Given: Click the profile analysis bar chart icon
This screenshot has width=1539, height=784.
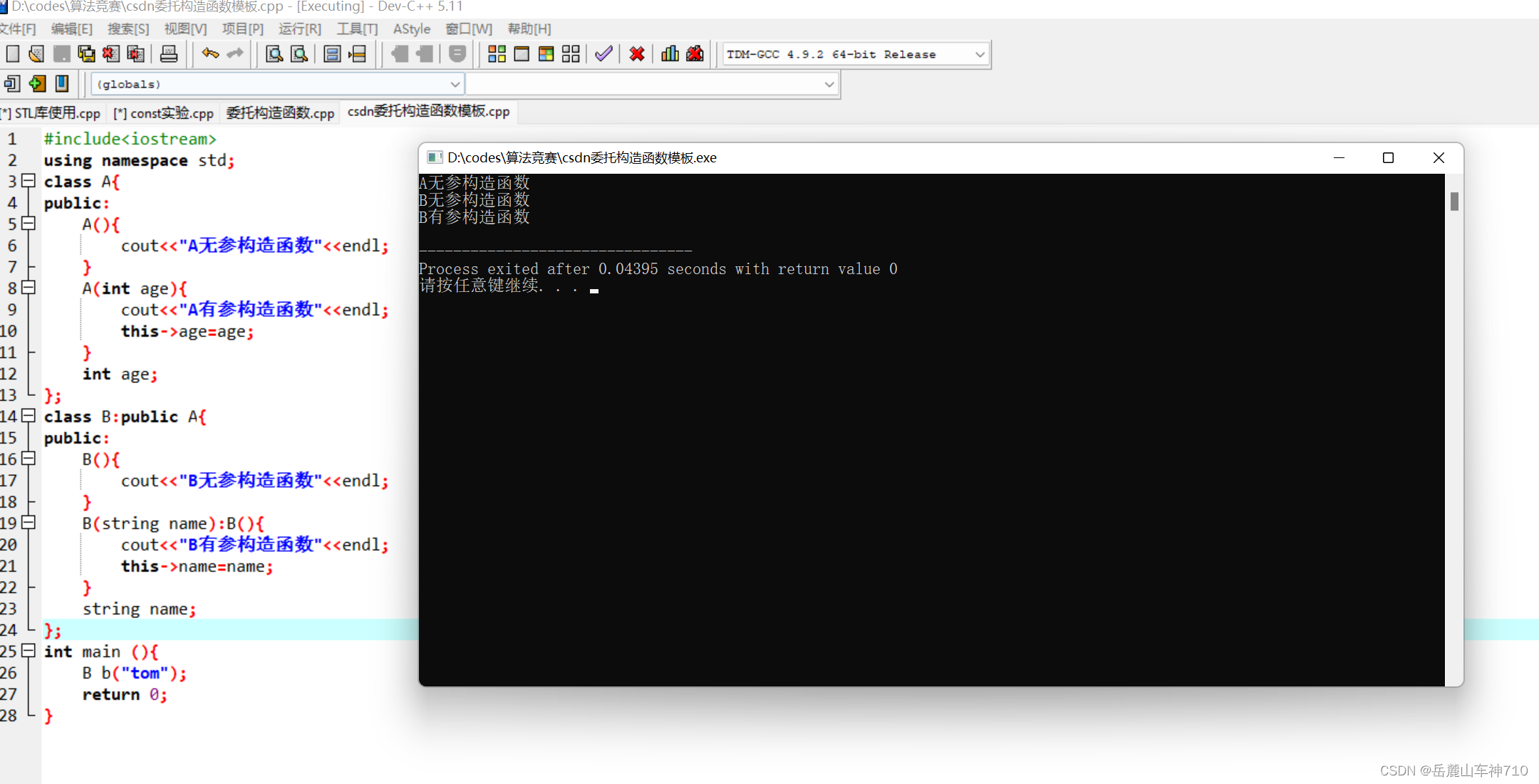Looking at the screenshot, I should click(x=670, y=54).
